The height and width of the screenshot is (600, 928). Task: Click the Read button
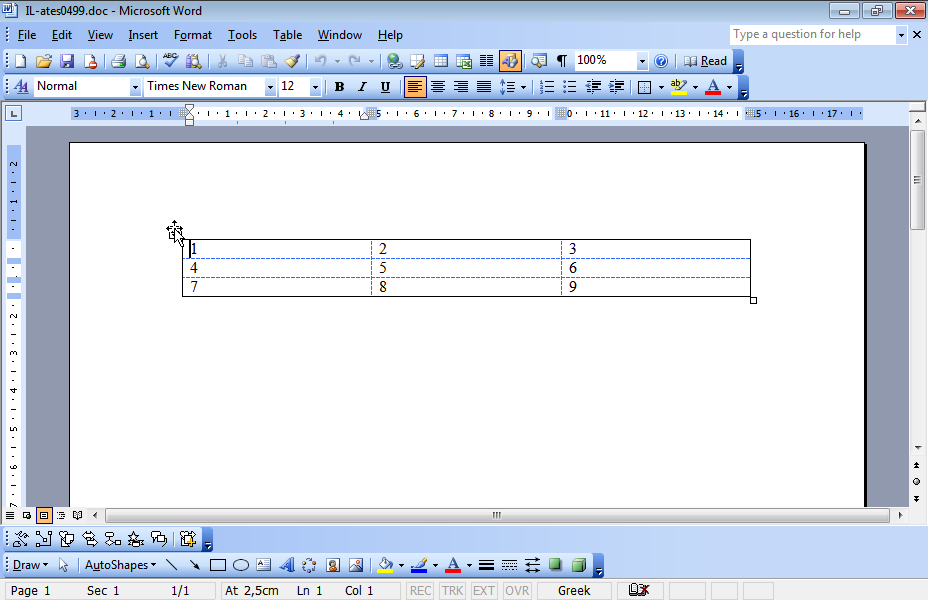tap(706, 62)
